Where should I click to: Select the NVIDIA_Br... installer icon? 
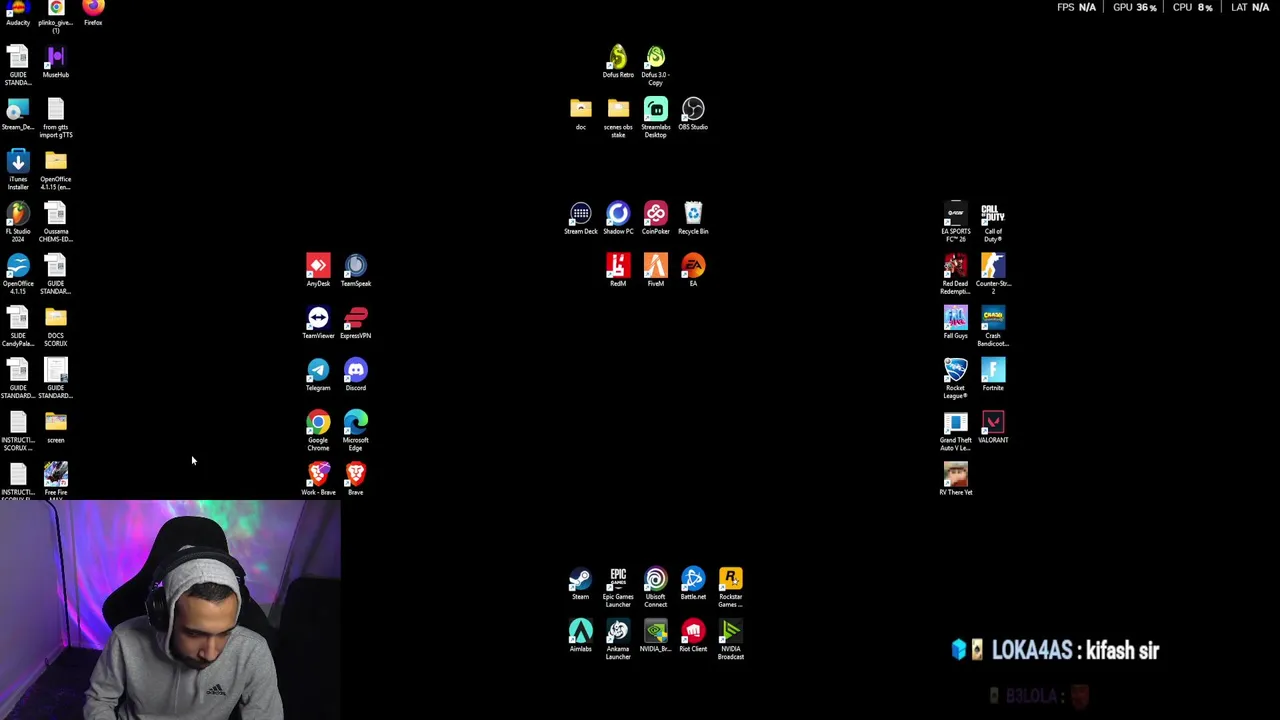pos(656,636)
